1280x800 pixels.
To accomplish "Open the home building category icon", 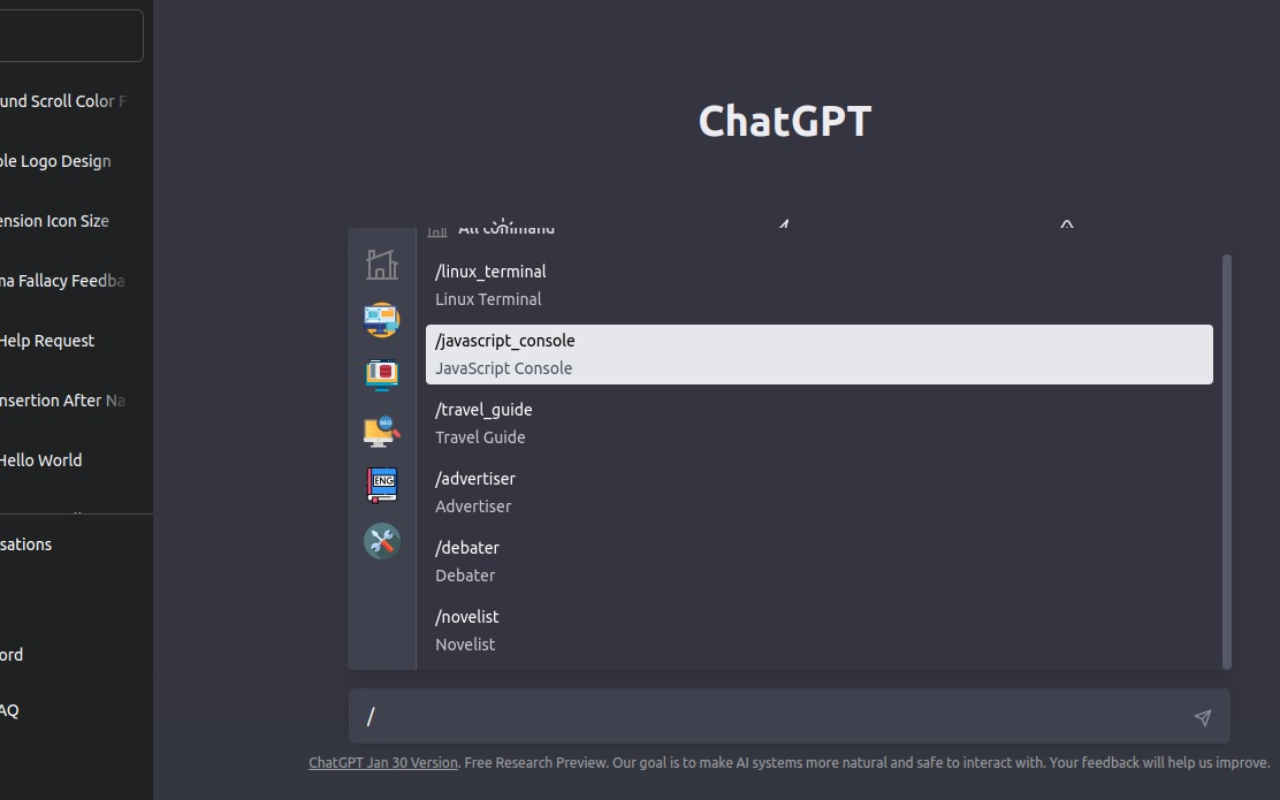I will tap(381, 264).
